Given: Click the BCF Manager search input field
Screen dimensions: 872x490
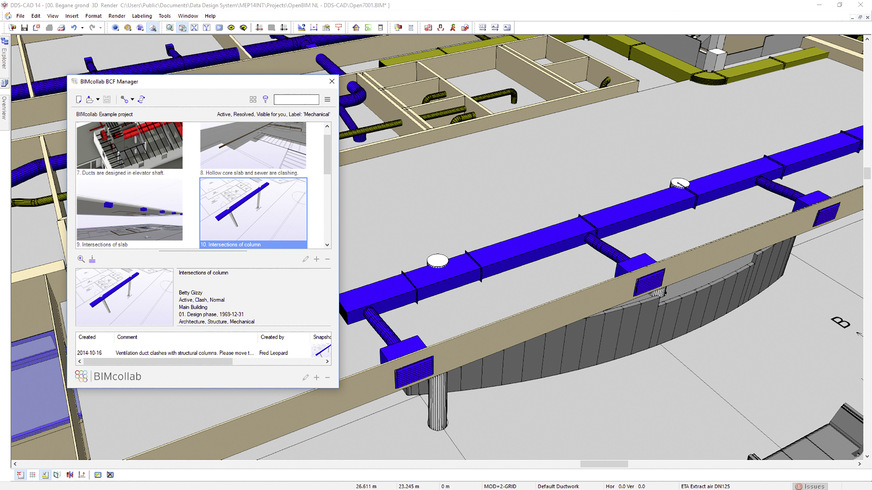Looking at the screenshot, I should (x=296, y=100).
